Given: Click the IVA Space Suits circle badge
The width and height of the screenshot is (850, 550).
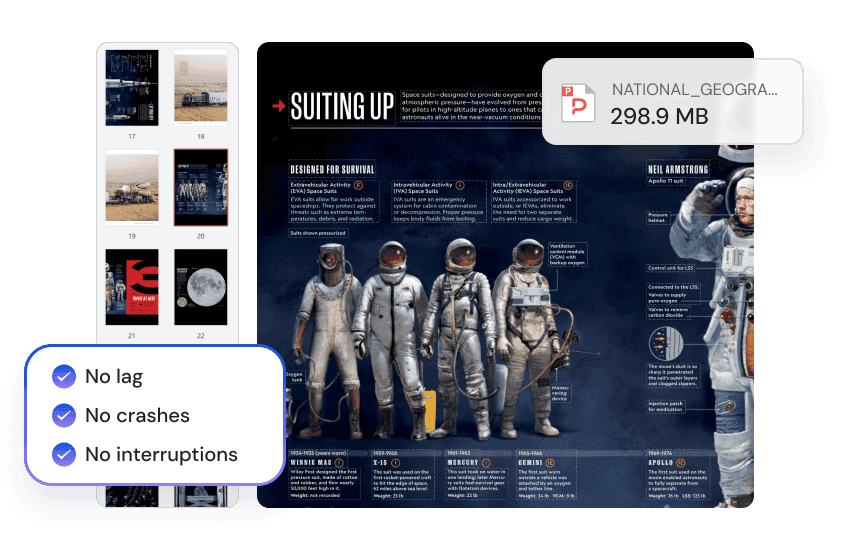Looking at the screenshot, I should tap(460, 185).
